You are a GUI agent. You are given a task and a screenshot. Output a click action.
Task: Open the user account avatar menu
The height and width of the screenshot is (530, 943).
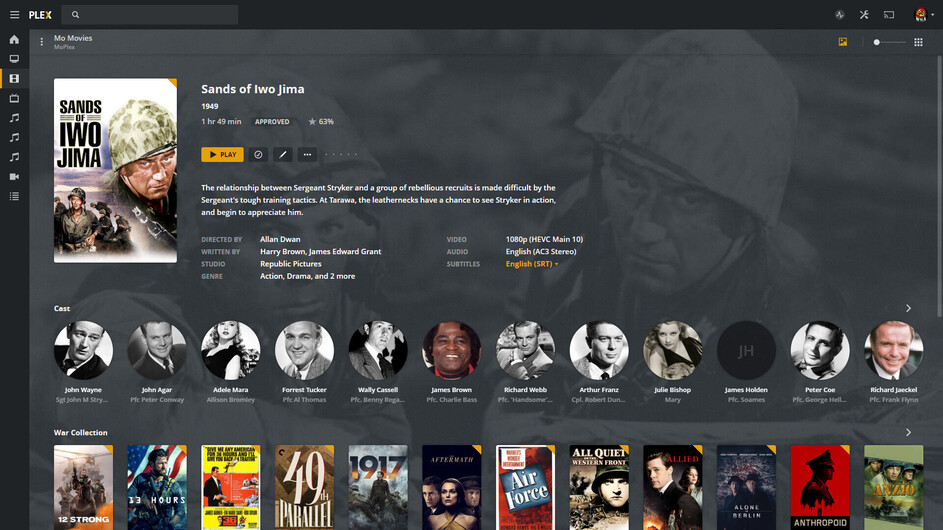pos(921,14)
